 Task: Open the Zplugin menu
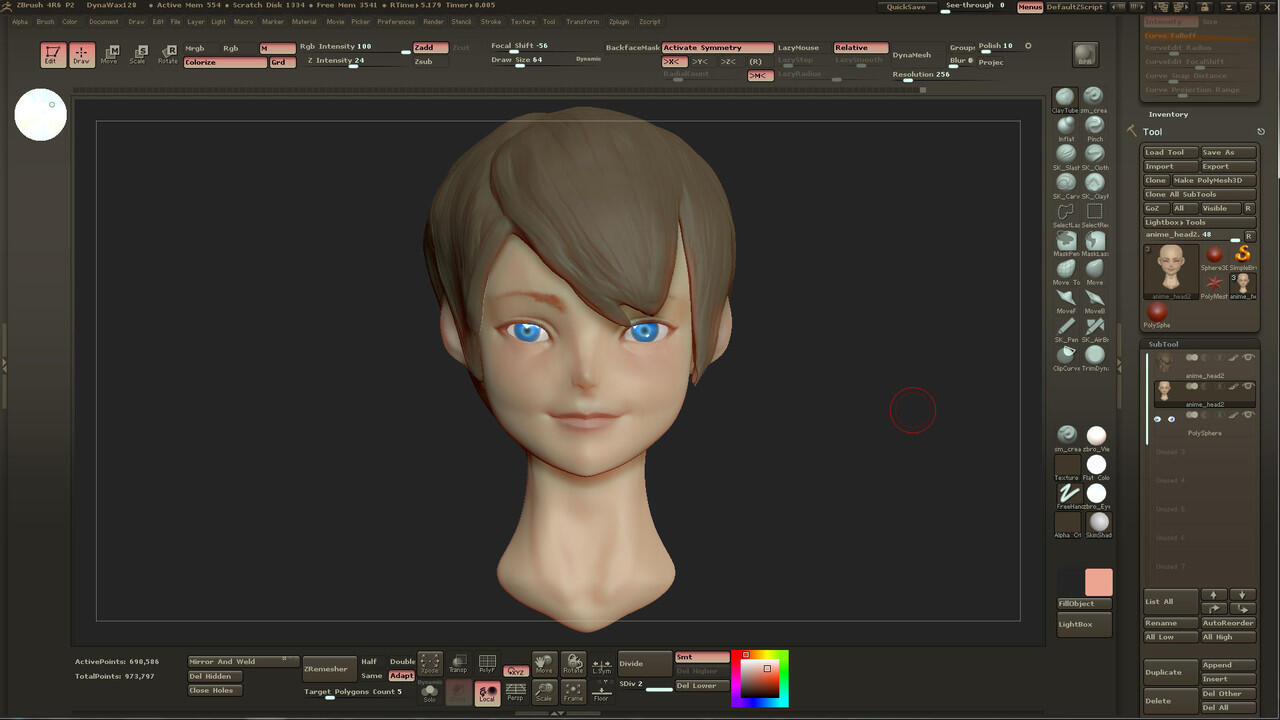point(619,21)
